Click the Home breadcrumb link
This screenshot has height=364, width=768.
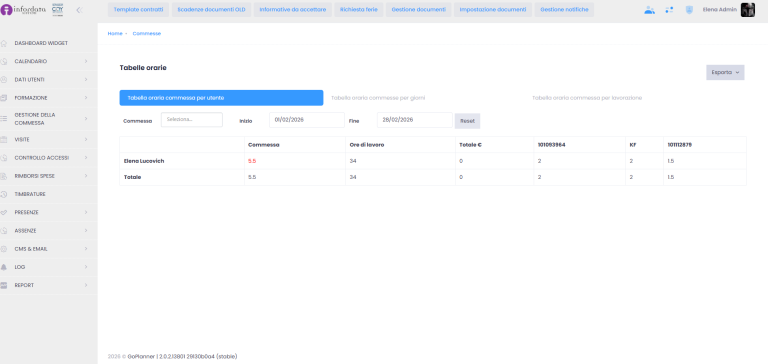tap(115, 33)
